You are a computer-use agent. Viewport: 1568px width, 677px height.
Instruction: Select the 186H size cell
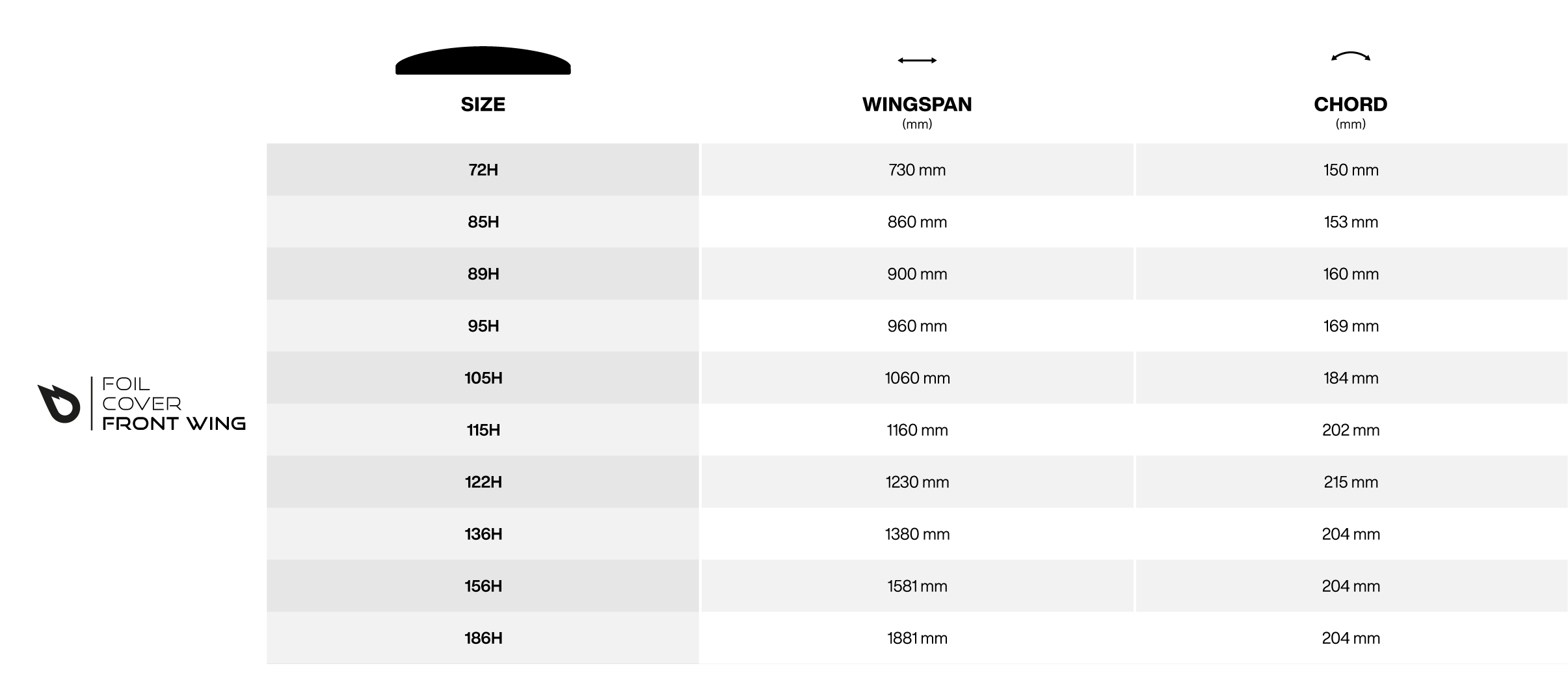click(483, 638)
